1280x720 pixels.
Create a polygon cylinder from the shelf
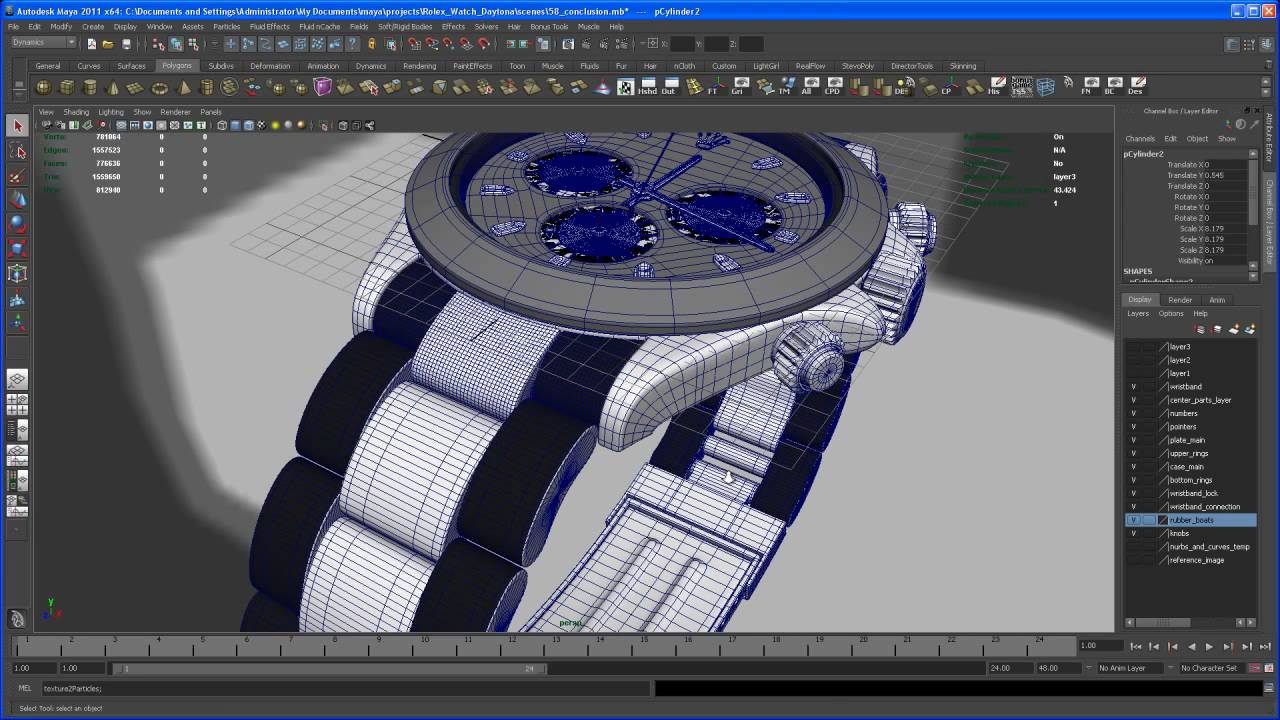(x=90, y=88)
